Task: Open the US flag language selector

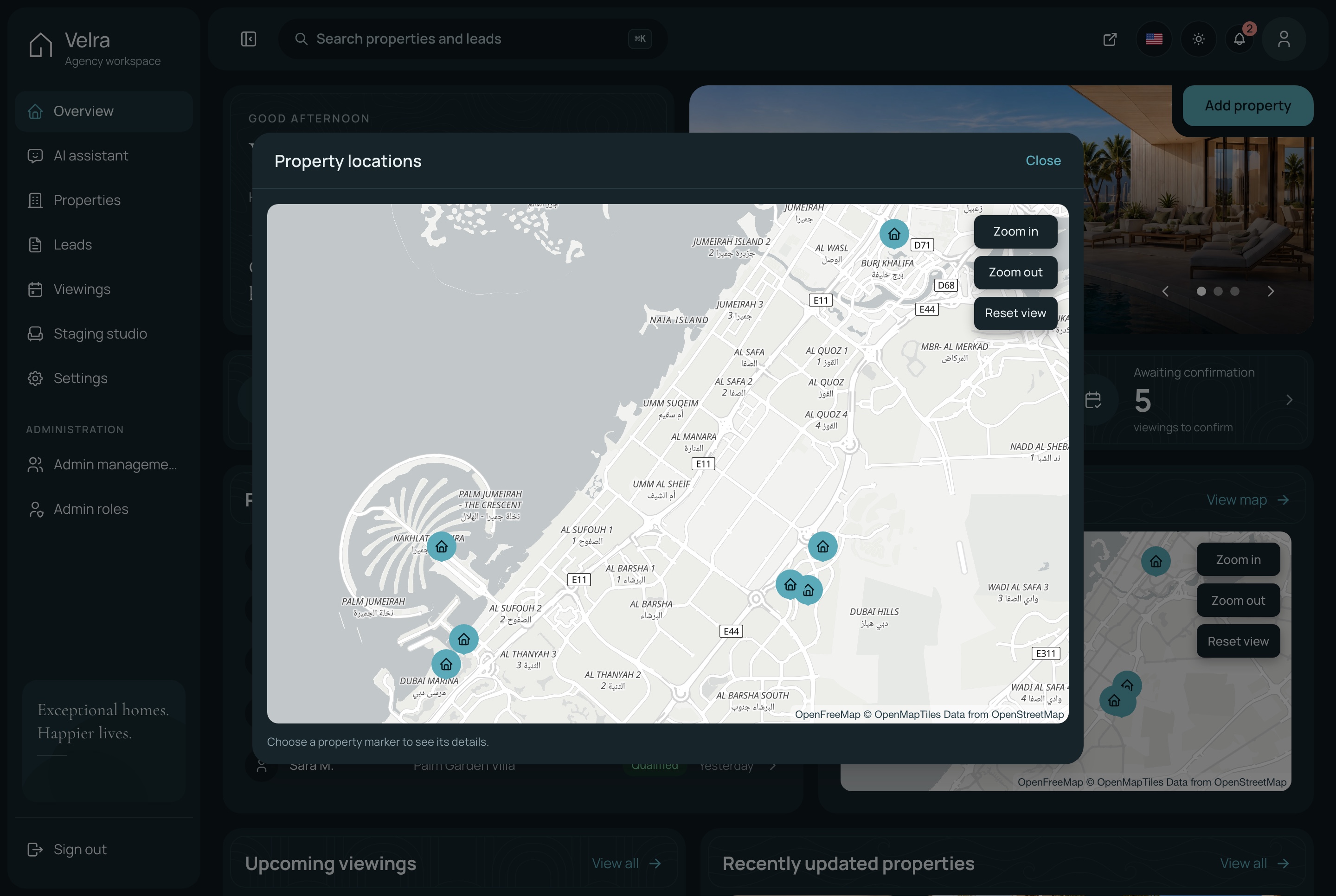Action: pyautogui.click(x=1154, y=39)
